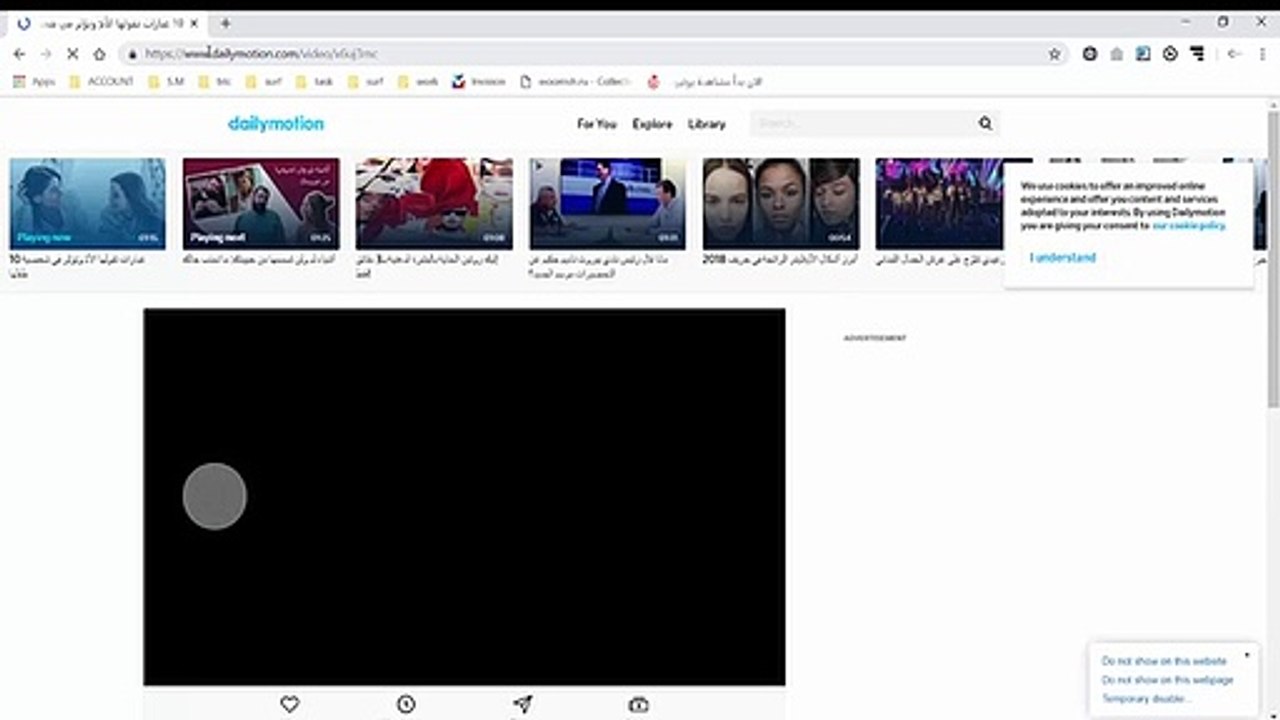
Task: Open the news studio video thumbnail
Action: tap(608, 203)
